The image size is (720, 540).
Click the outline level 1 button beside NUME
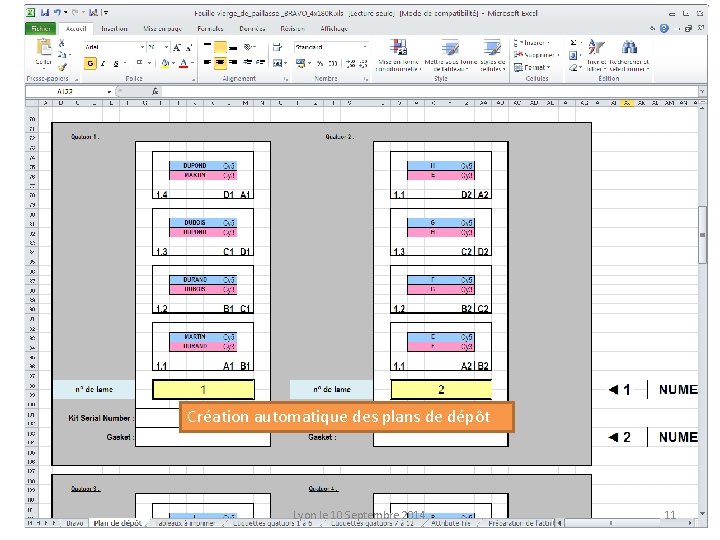(x=620, y=390)
